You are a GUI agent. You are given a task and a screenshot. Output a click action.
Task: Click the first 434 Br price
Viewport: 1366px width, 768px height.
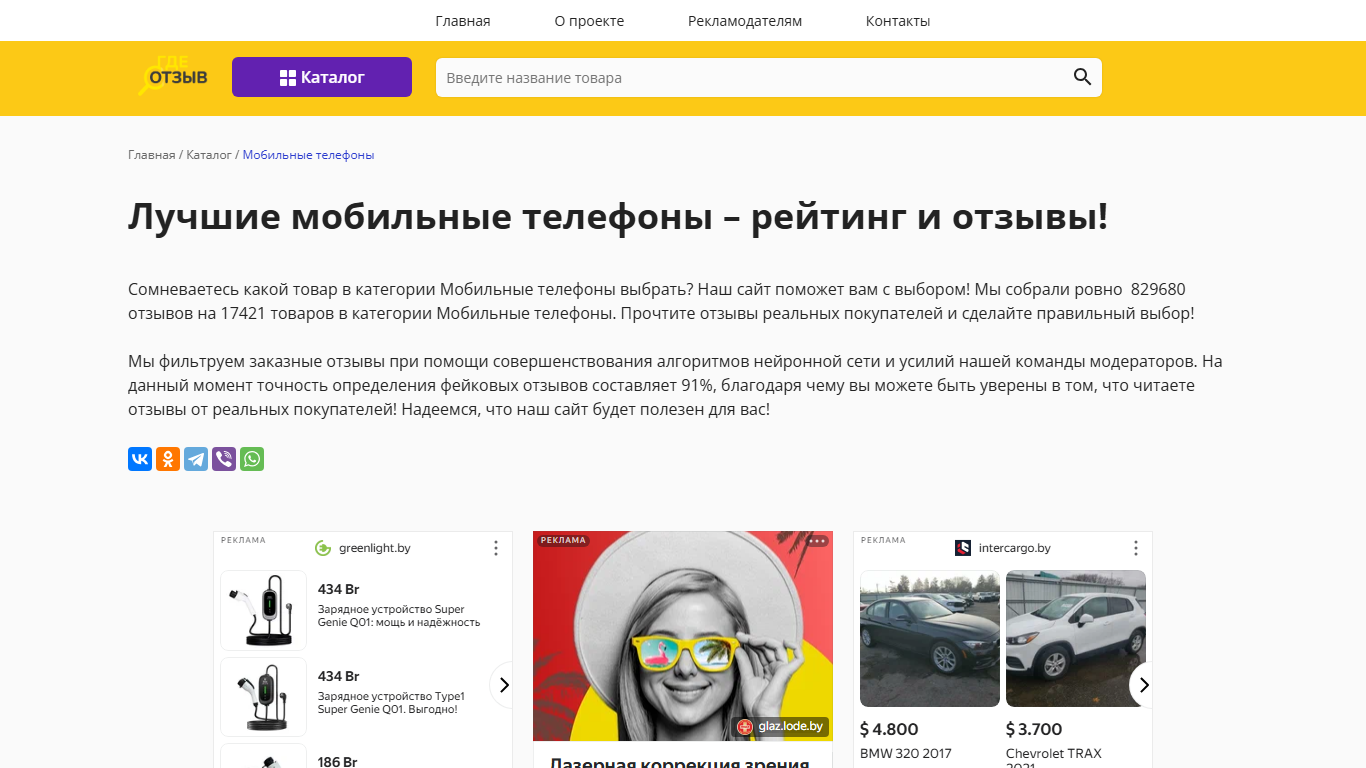point(339,589)
